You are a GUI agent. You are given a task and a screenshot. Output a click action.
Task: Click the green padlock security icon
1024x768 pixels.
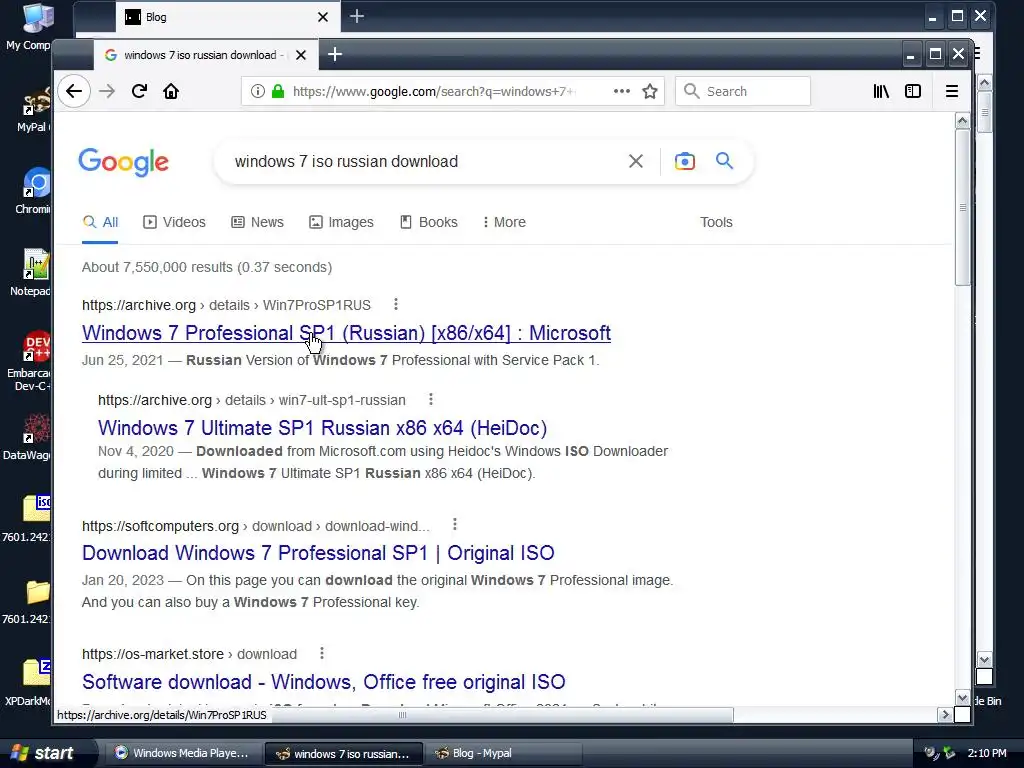[x=278, y=91]
